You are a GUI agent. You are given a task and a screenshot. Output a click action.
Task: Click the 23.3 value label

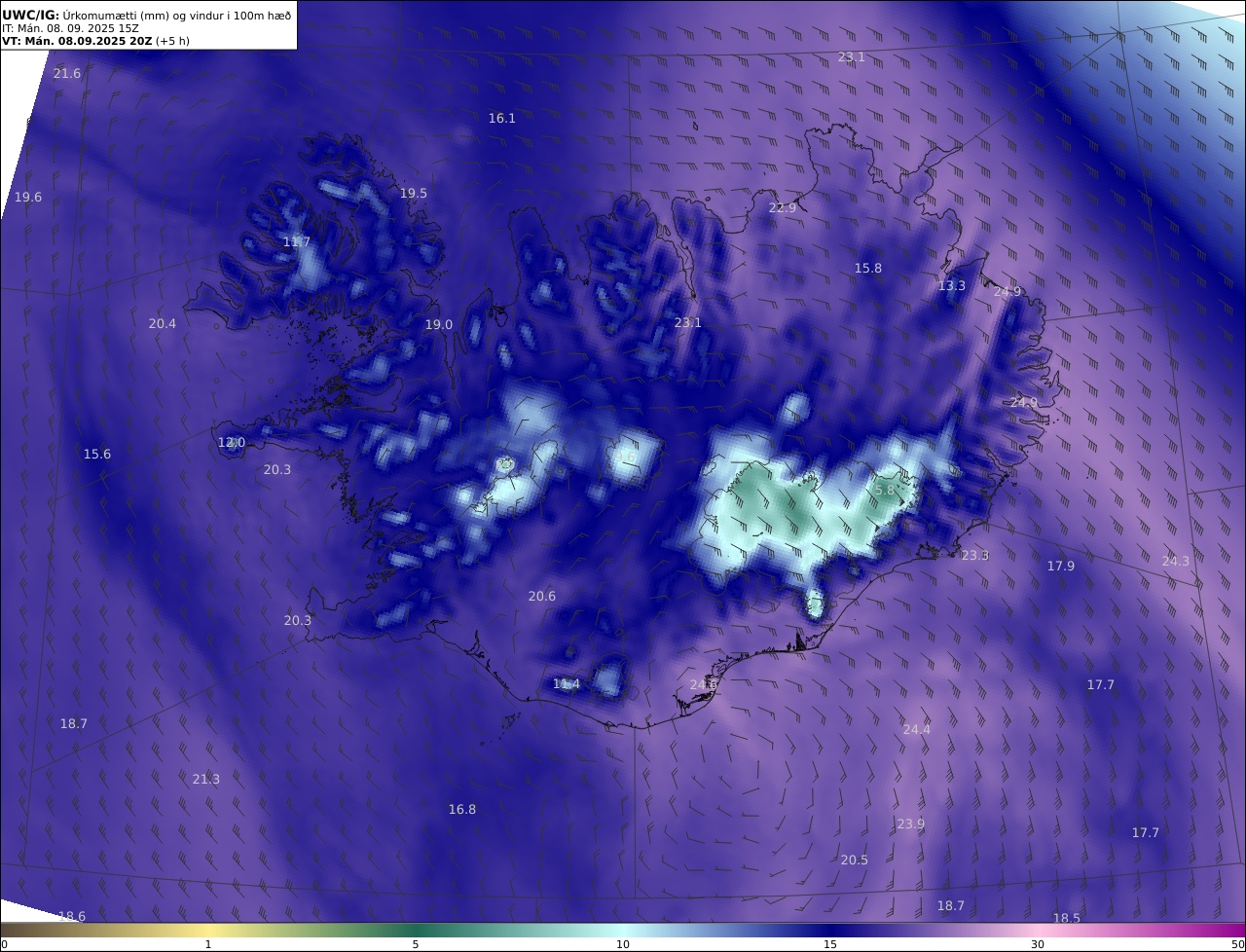(974, 556)
